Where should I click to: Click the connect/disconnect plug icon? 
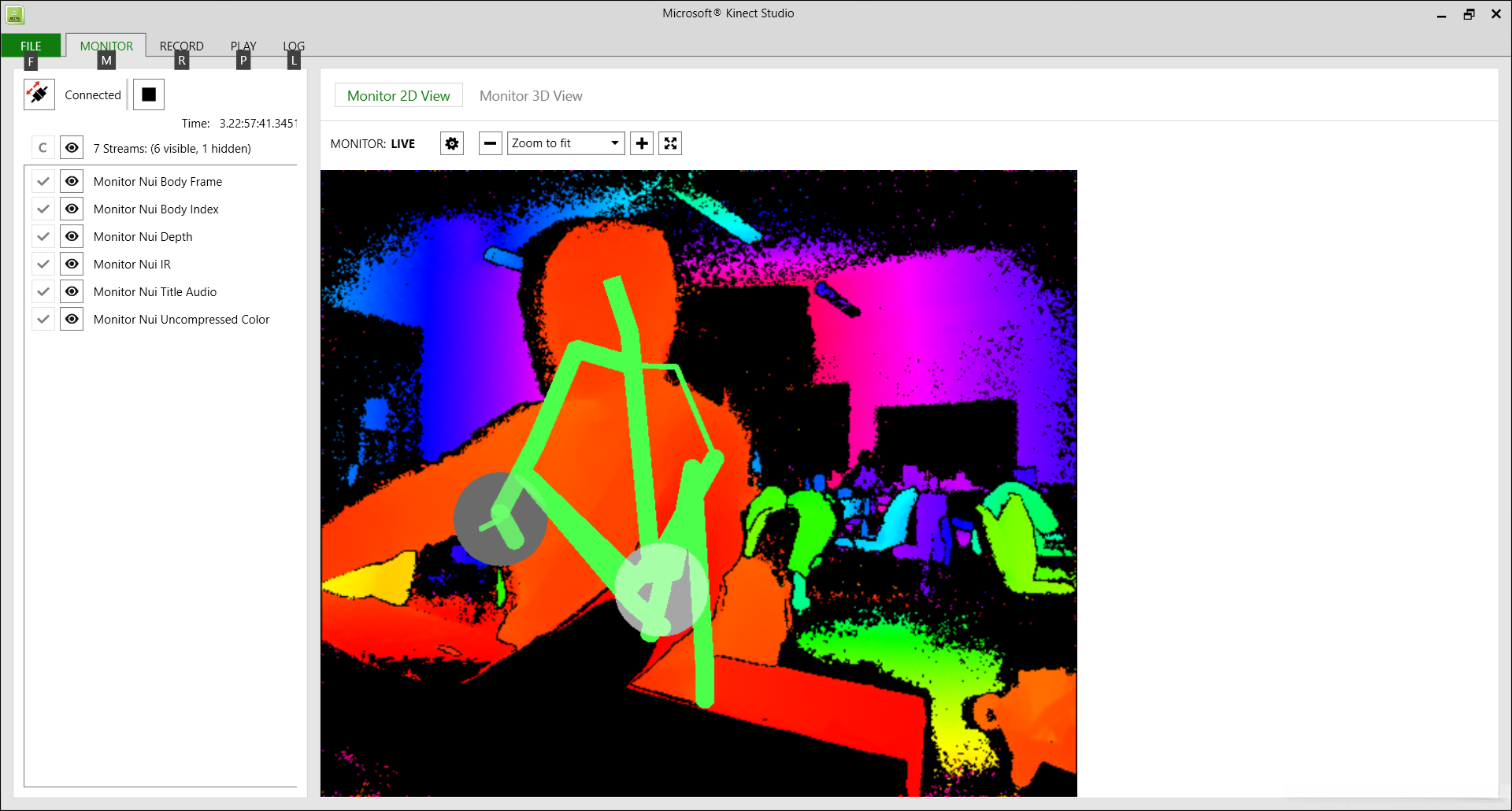click(39, 94)
